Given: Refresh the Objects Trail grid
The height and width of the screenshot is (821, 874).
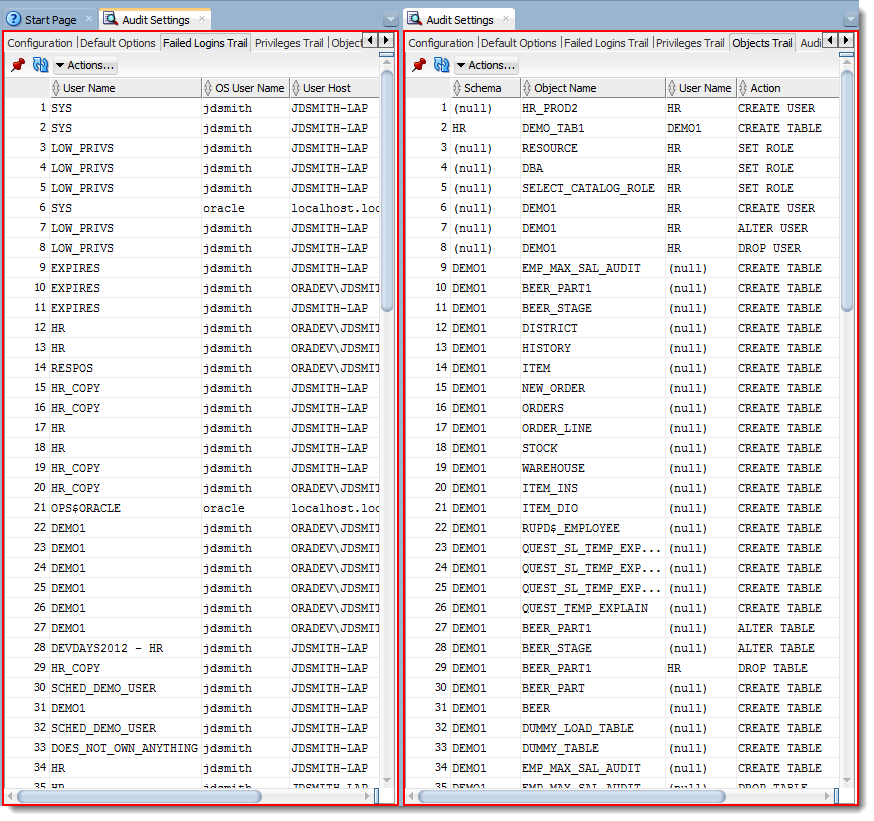Looking at the screenshot, I should point(440,65).
